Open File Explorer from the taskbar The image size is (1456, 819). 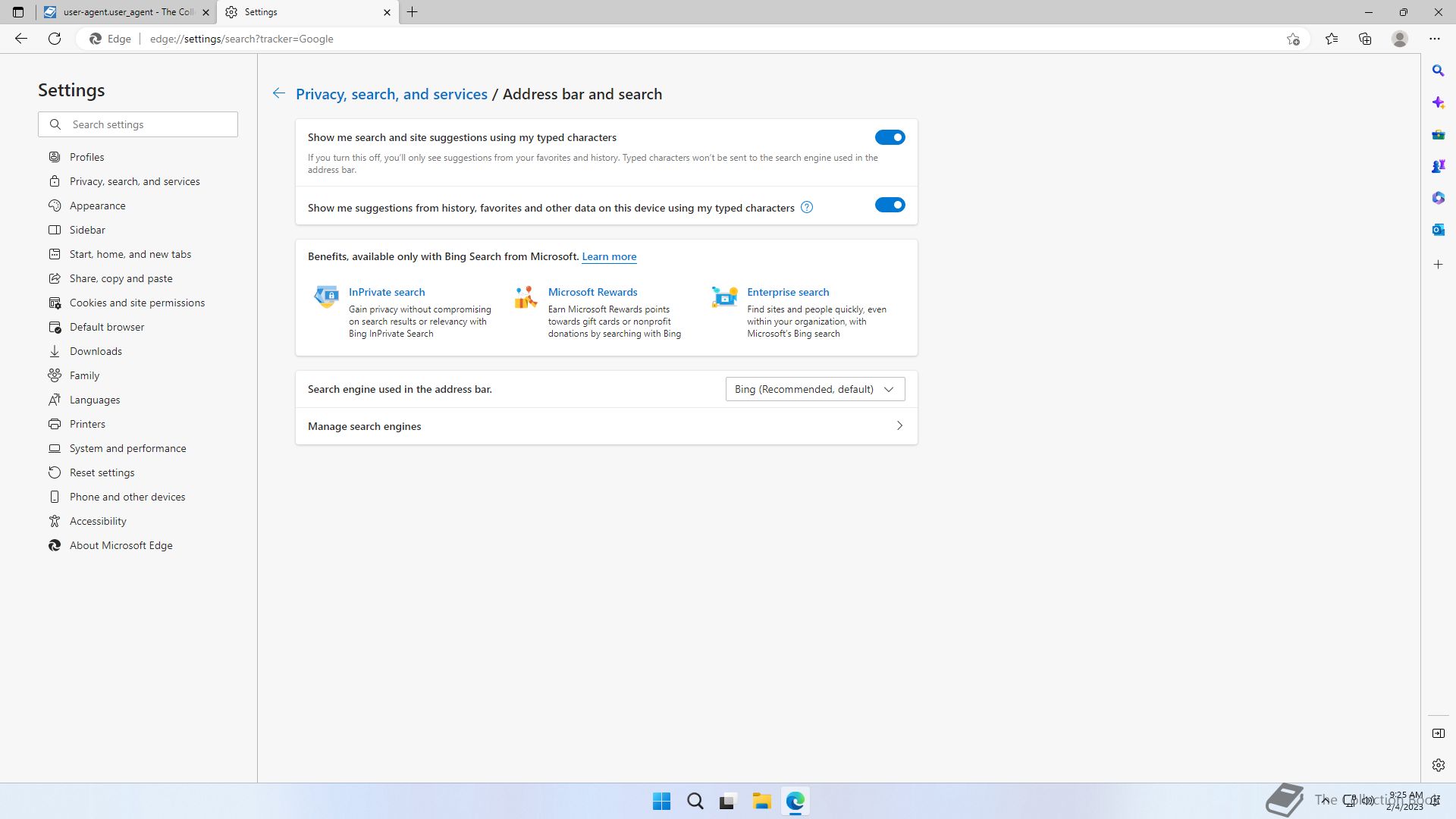click(x=761, y=801)
